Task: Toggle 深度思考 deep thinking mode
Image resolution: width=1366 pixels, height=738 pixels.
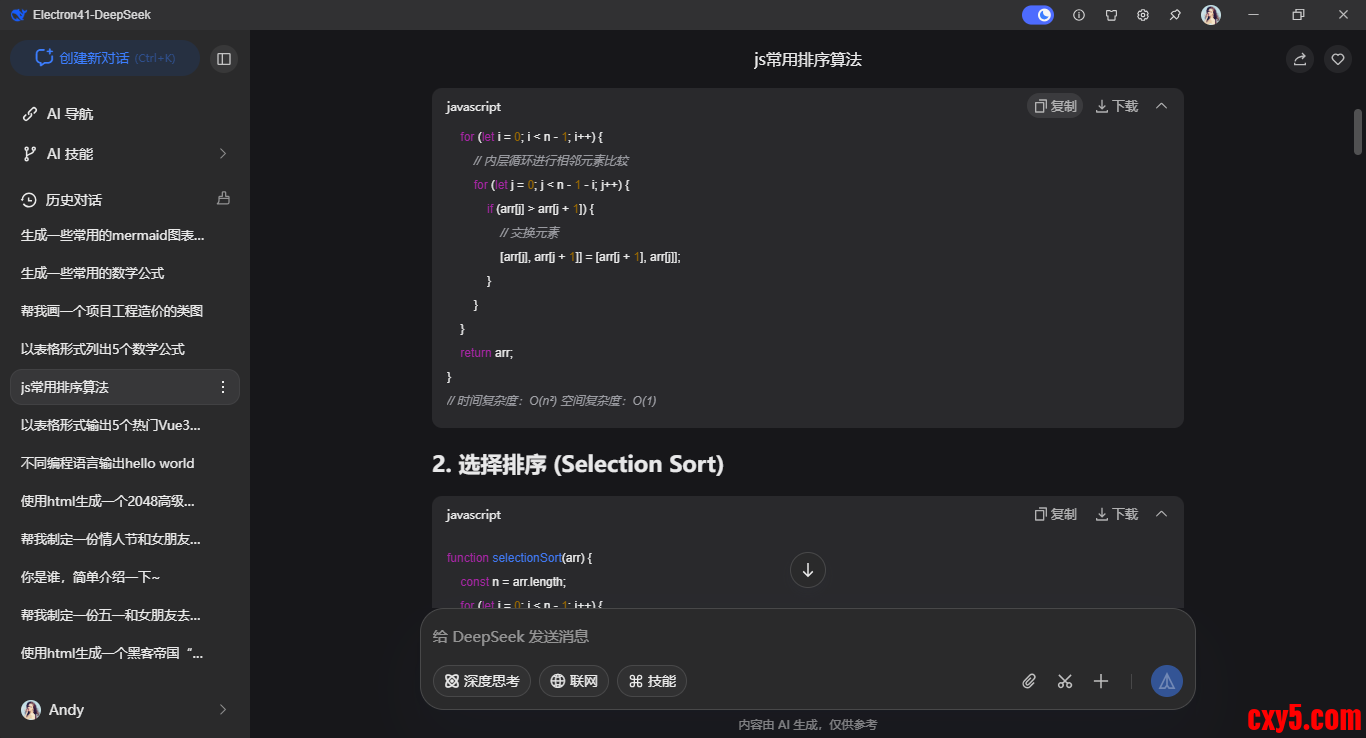Action: [482, 681]
